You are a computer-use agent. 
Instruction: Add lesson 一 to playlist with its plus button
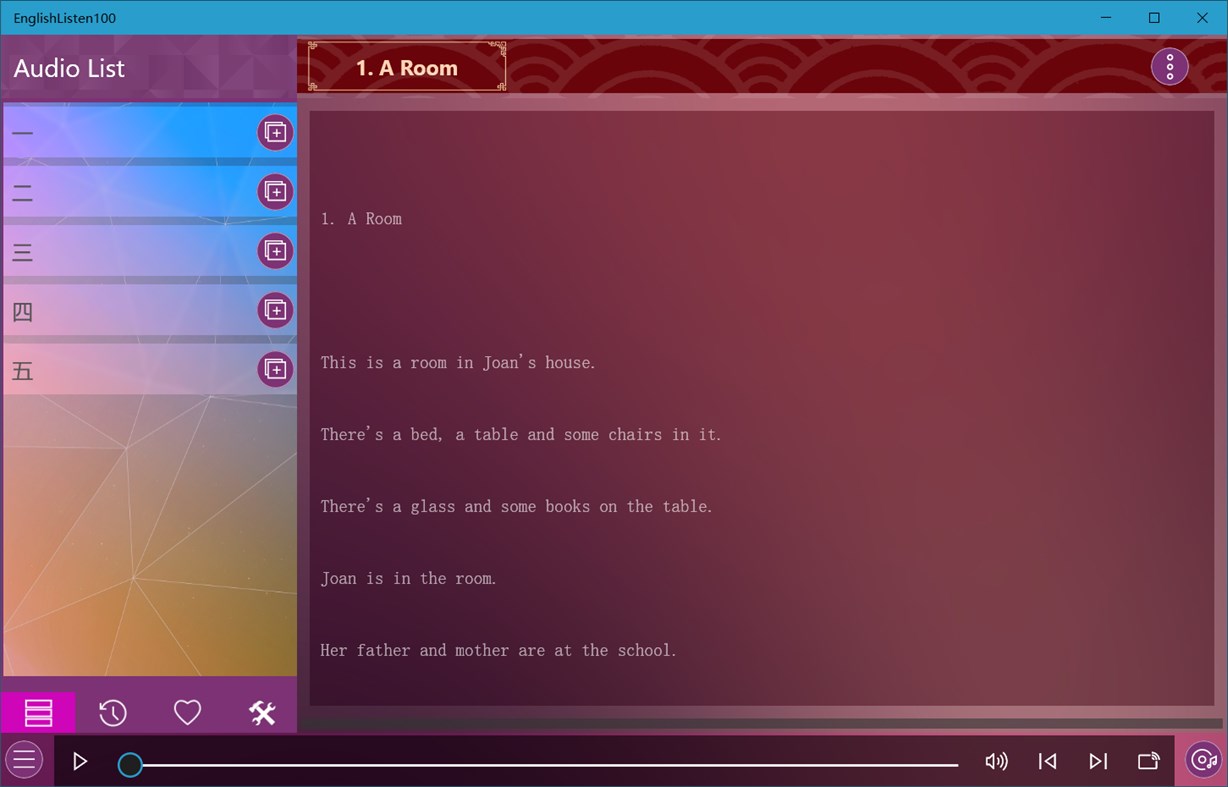(275, 131)
